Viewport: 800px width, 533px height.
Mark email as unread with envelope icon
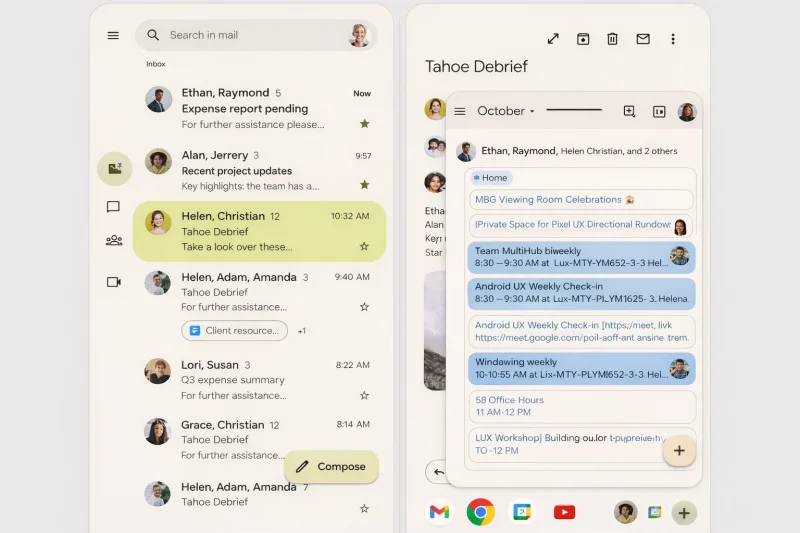[643, 39]
